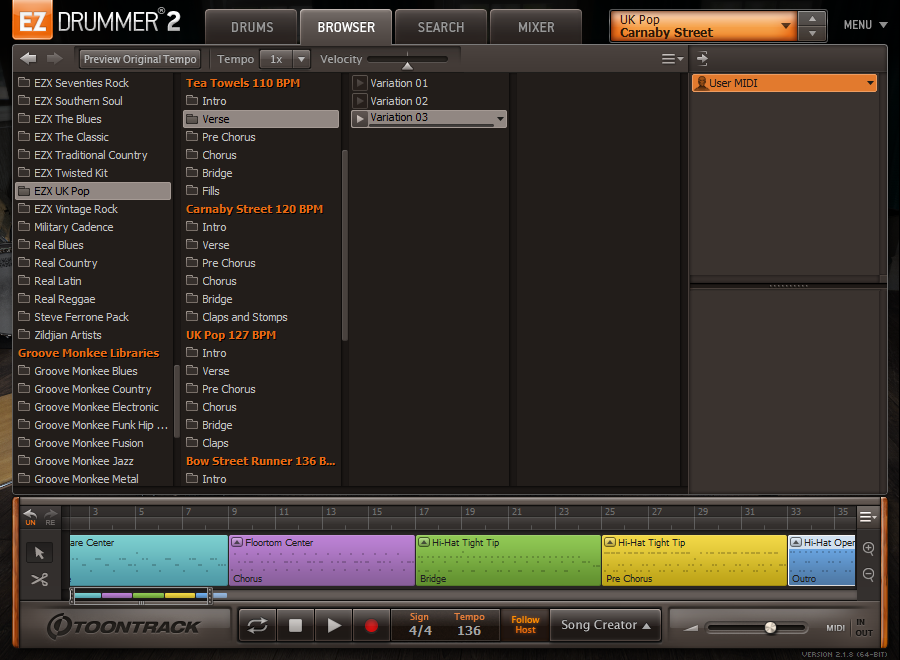Image resolution: width=900 pixels, height=660 pixels.
Task: Click the Redo icon in song track
Action: 51,517
